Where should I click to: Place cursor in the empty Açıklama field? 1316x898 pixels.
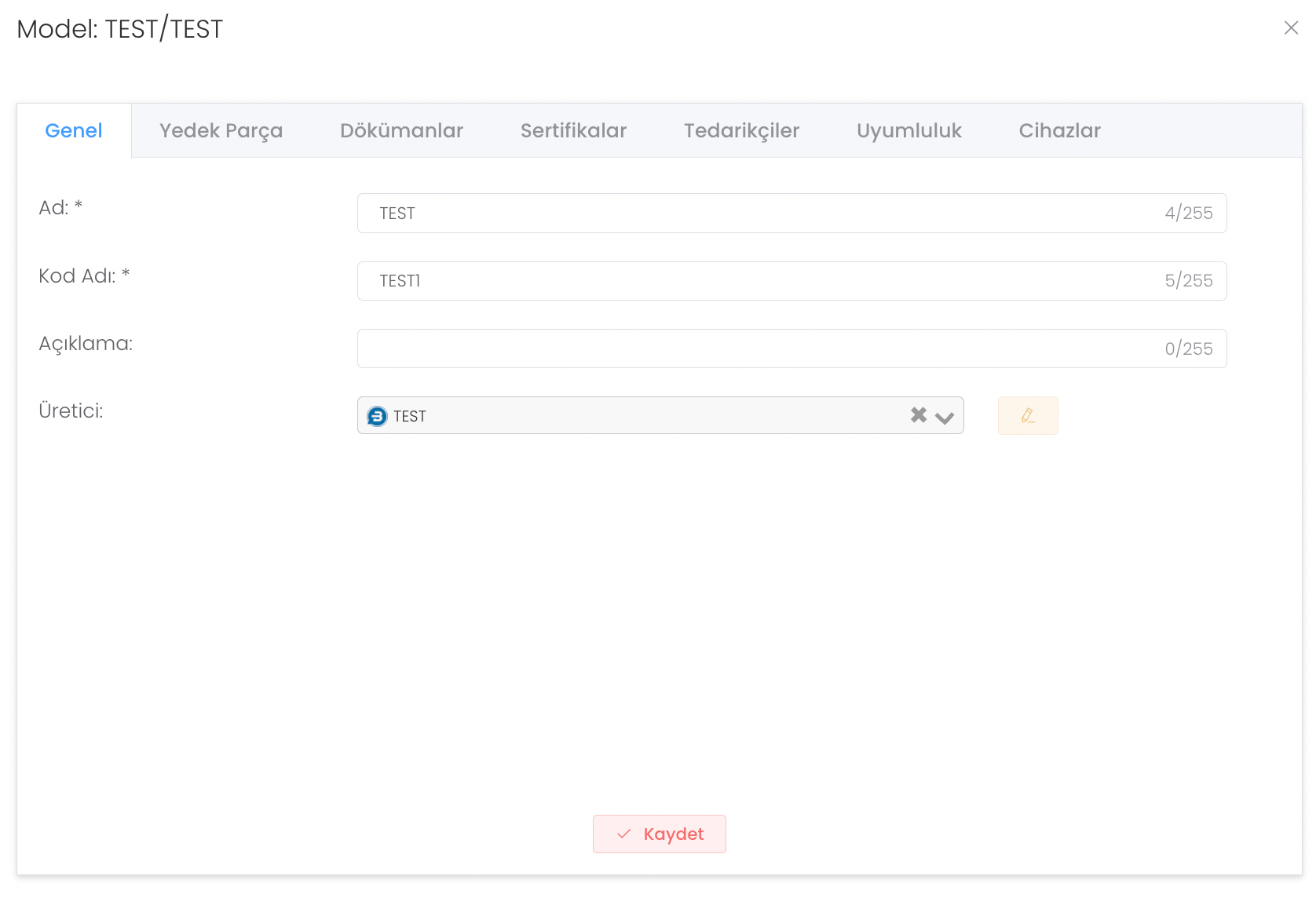pyautogui.click(x=754, y=349)
